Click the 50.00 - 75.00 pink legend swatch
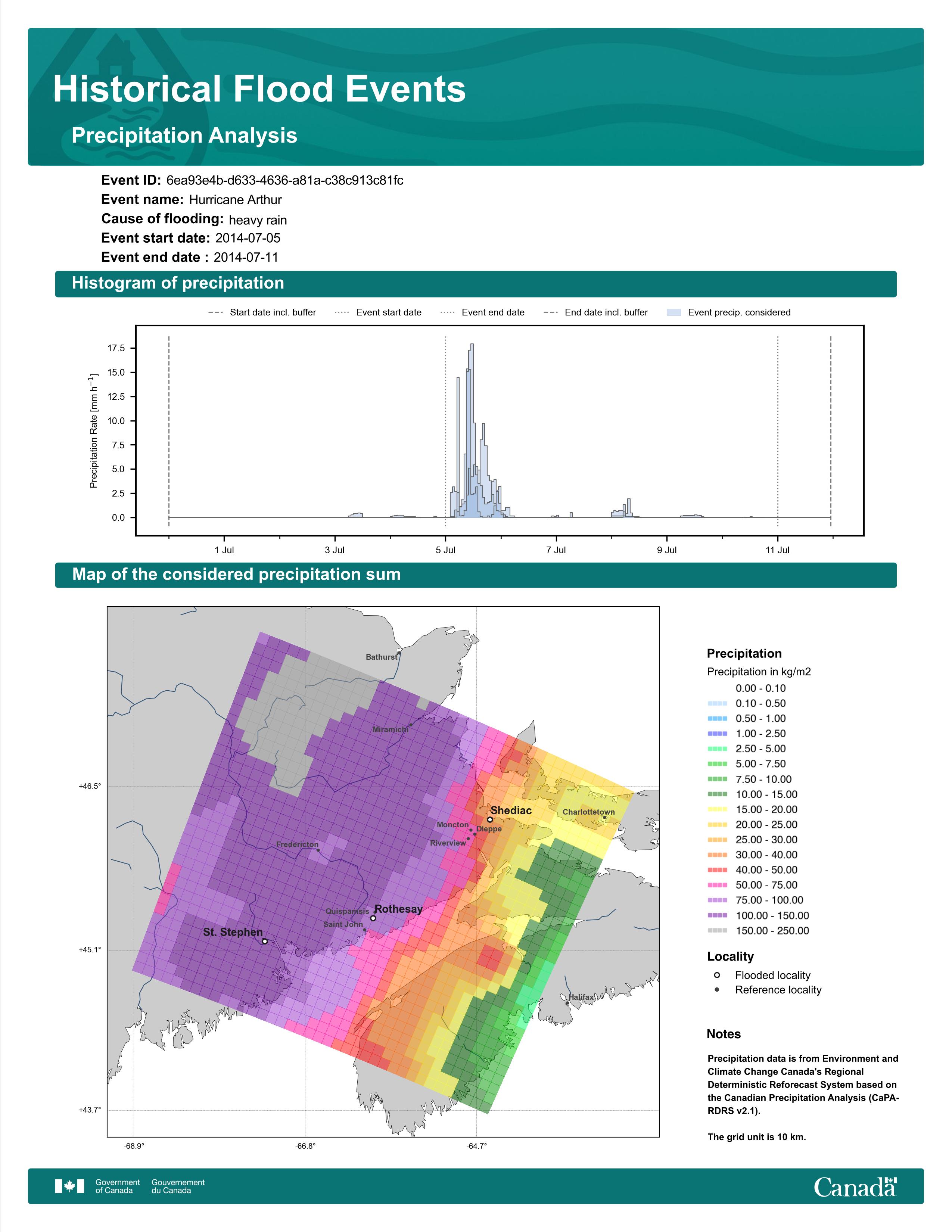This screenshot has width=952, height=1232. coord(717,885)
